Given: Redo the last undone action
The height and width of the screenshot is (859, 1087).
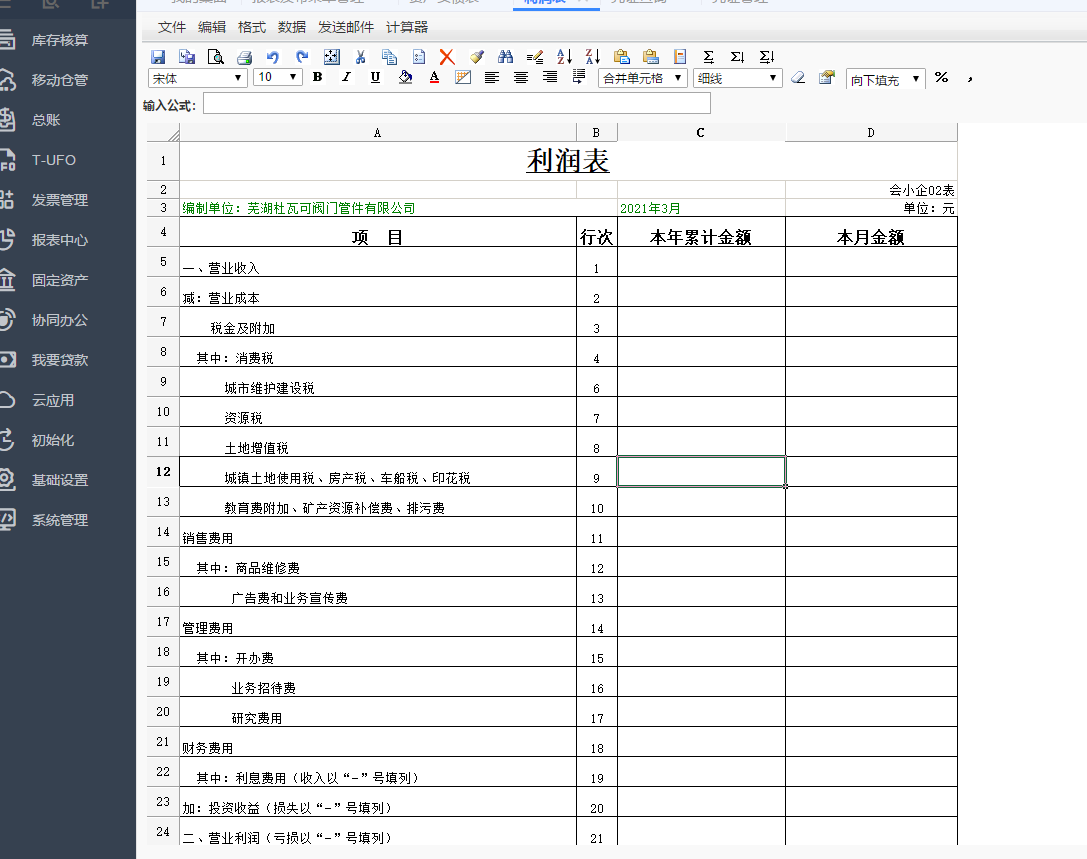Looking at the screenshot, I should (302, 57).
